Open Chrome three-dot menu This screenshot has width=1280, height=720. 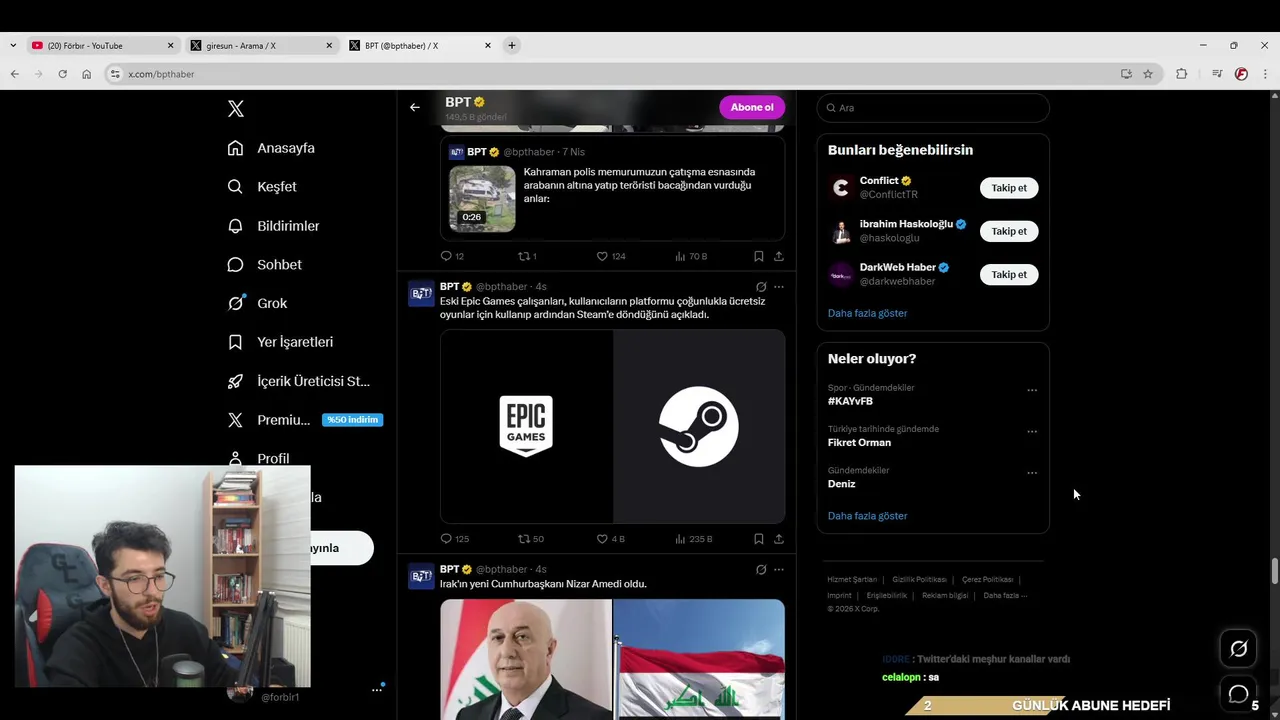1265,74
